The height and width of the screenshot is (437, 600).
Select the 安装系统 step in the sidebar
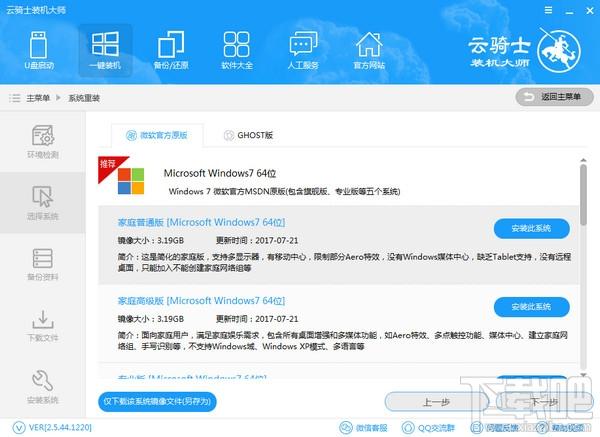42,387
